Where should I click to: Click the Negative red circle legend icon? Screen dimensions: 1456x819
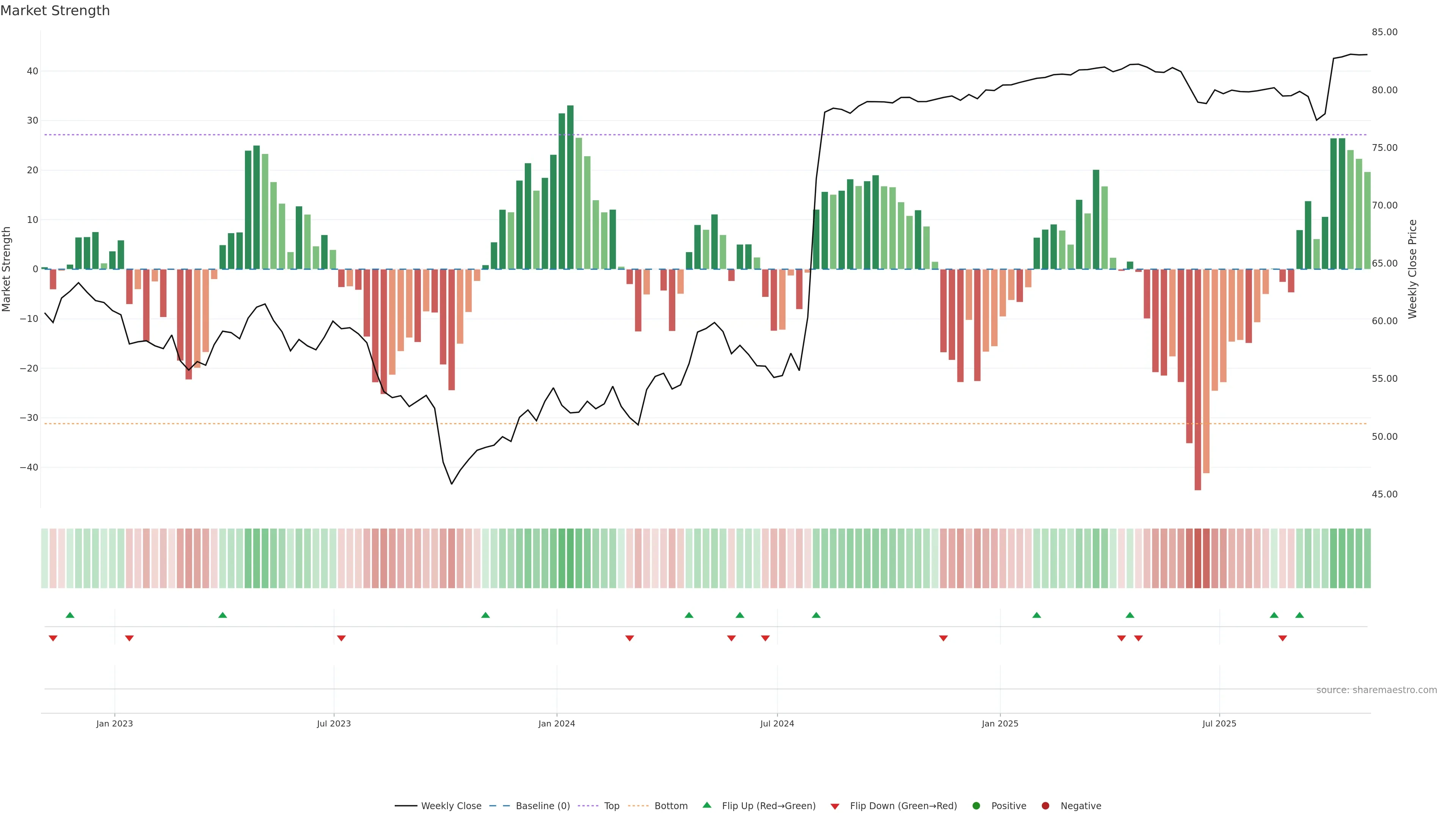pos(1045,806)
